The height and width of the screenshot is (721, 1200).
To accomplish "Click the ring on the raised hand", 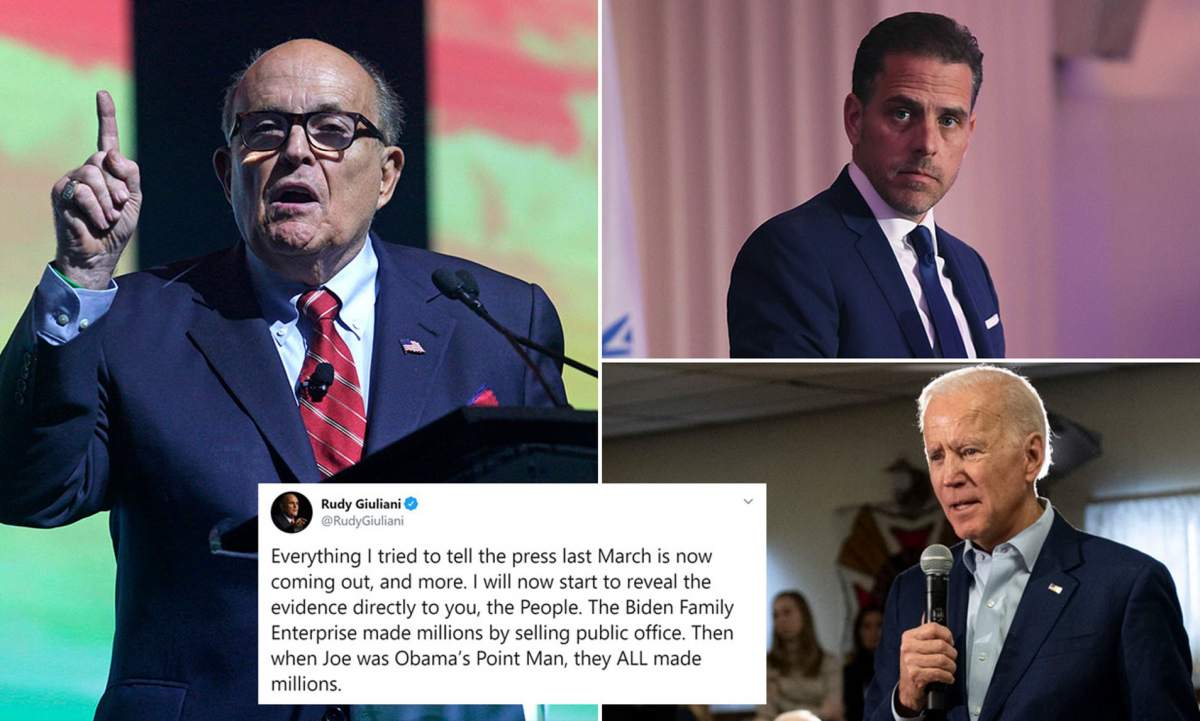I will pyautogui.click(x=68, y=190).
